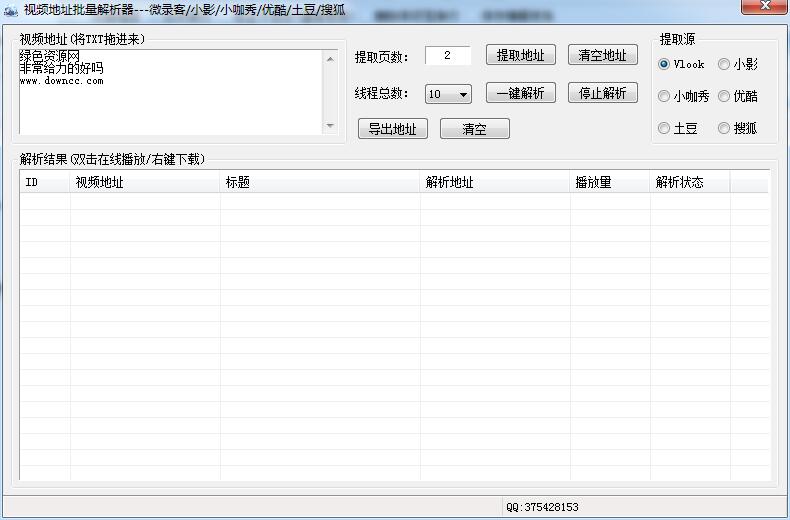Click the 清空 button

tap(475, 128)
